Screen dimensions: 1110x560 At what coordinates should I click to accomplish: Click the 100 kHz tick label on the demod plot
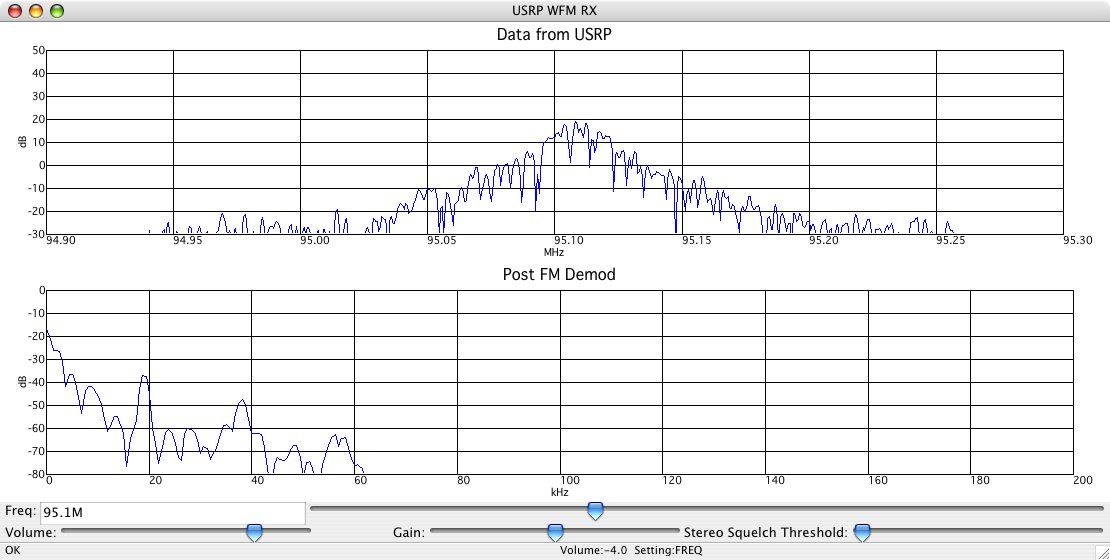tap(569, 481)
